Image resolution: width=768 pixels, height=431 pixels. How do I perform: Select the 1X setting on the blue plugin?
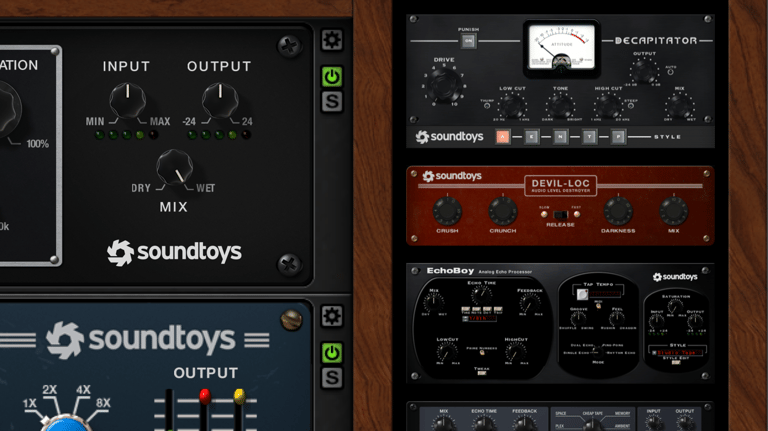29,403
